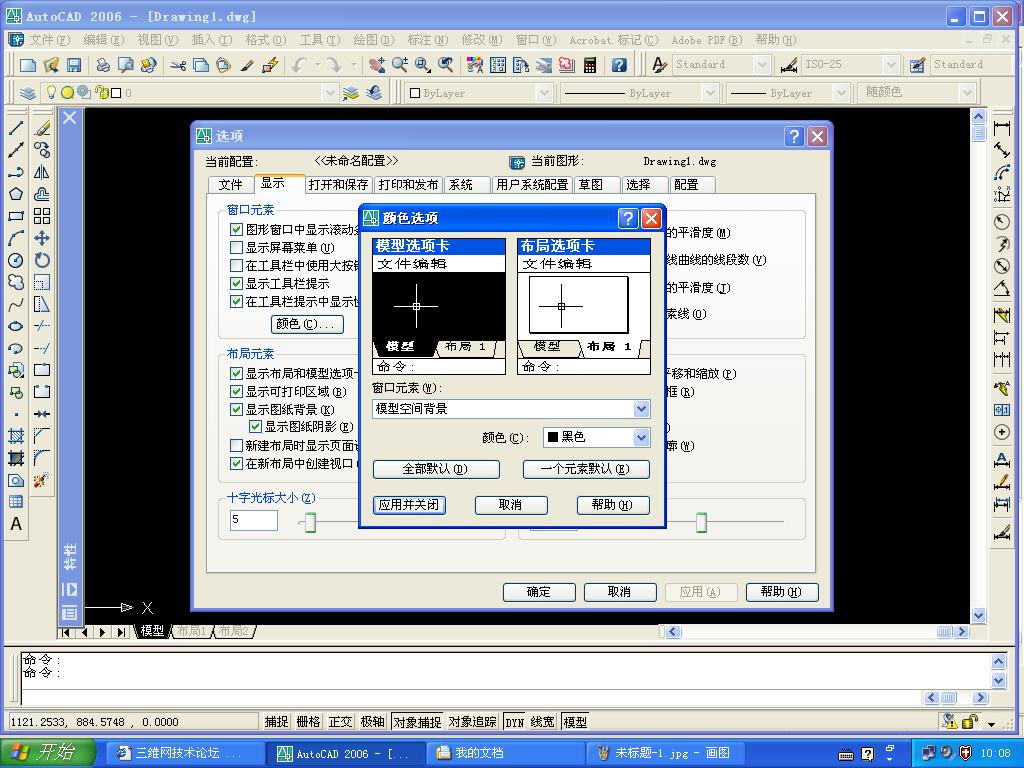The image size is (1024, 768).
Task: Click 颜色(C)... button
Action: point(307,324)
